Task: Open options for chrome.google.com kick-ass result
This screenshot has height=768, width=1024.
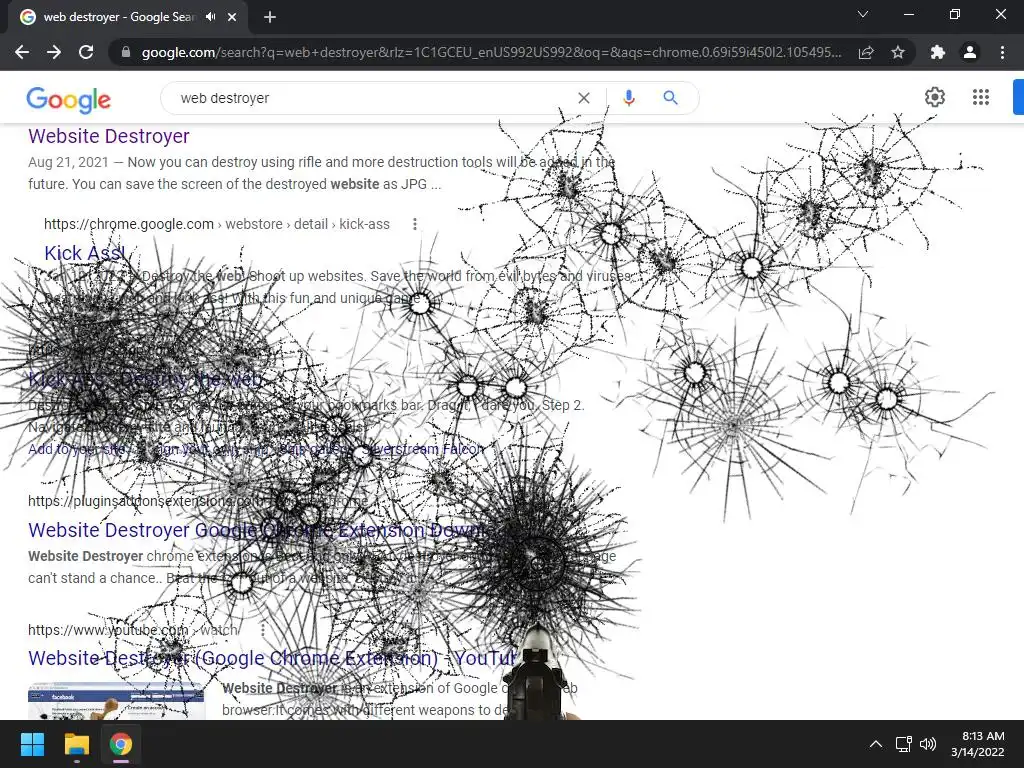Action: tap(415, 225)
